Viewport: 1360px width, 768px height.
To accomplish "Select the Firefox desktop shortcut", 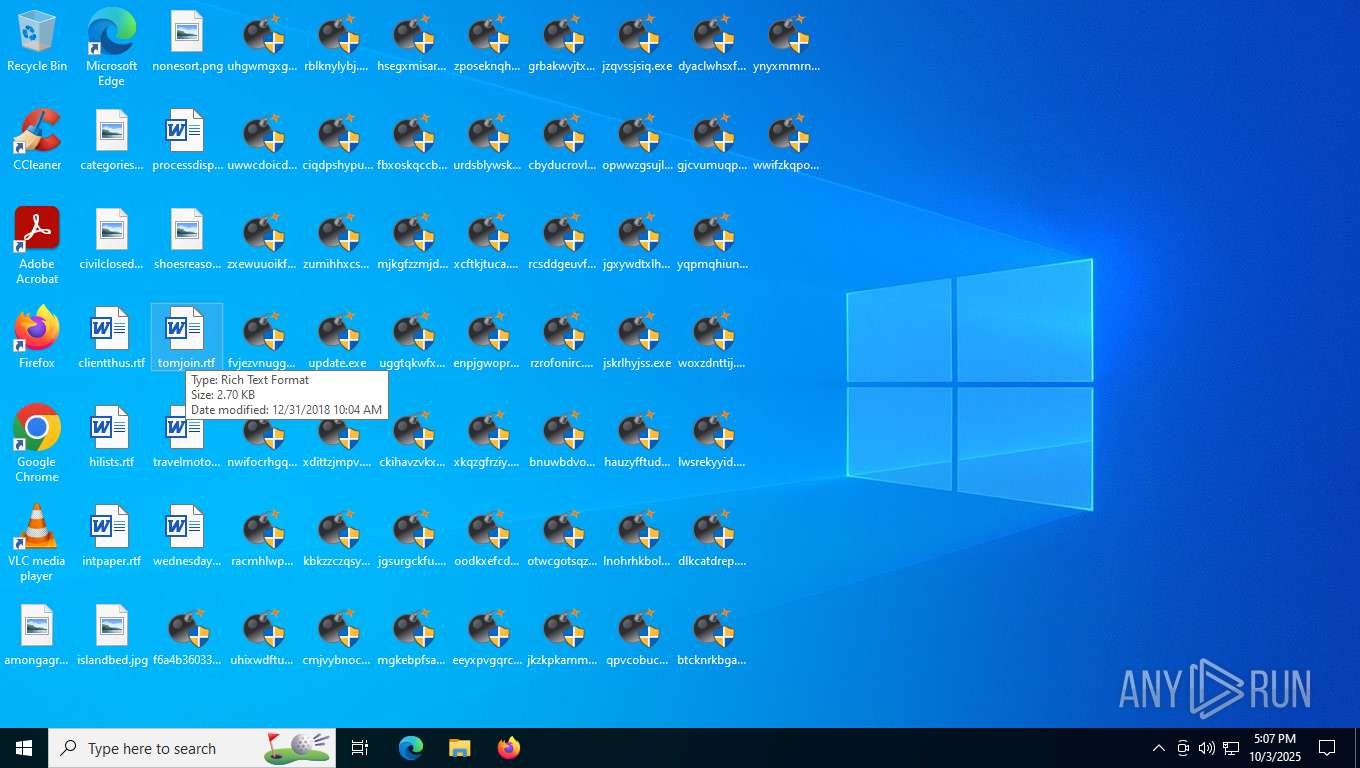I will pyautogui.click(x=37, y=339).
